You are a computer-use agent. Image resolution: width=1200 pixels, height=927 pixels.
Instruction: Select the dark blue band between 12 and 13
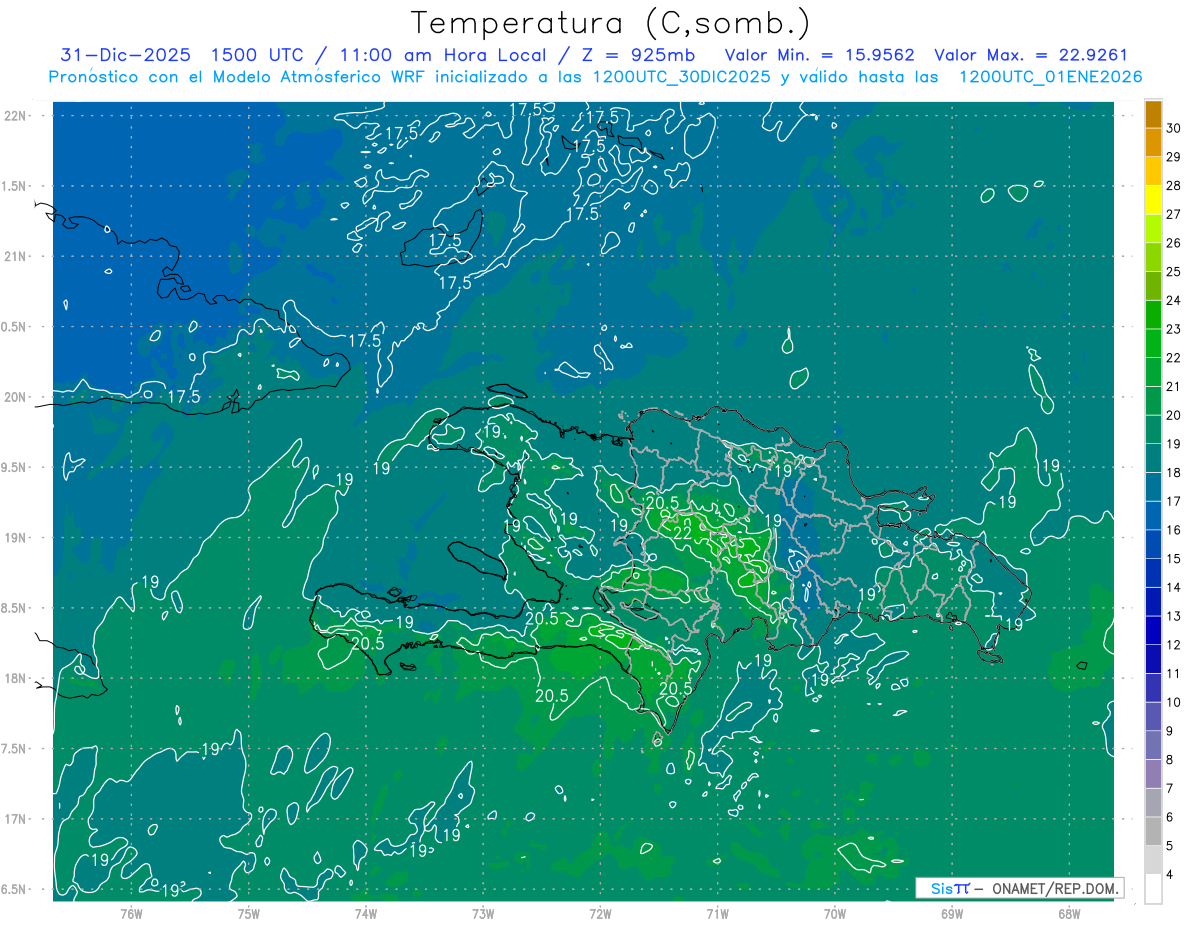[x=1153, y=630]
